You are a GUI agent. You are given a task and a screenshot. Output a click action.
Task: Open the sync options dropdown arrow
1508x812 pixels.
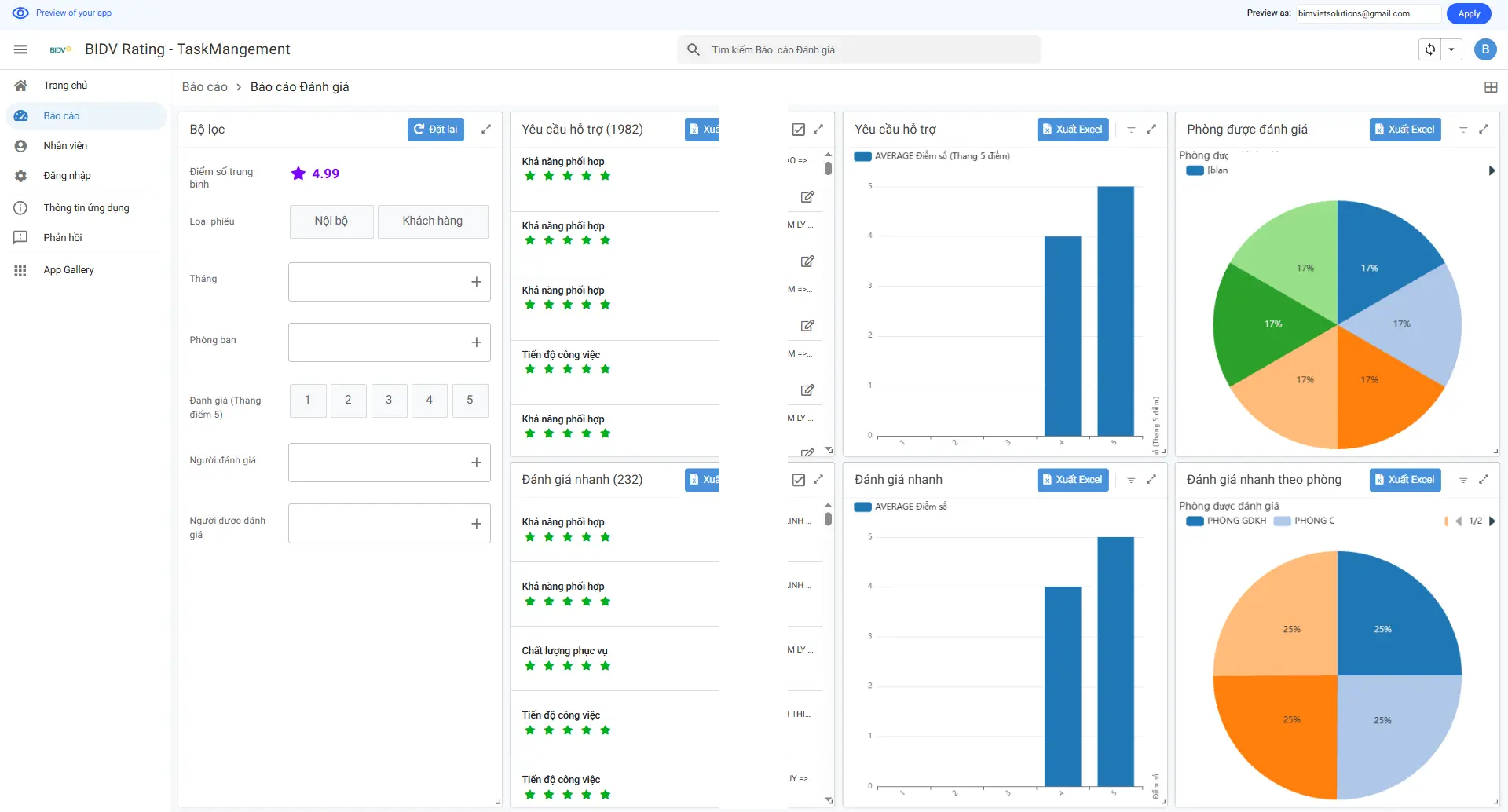point(1451,49)
